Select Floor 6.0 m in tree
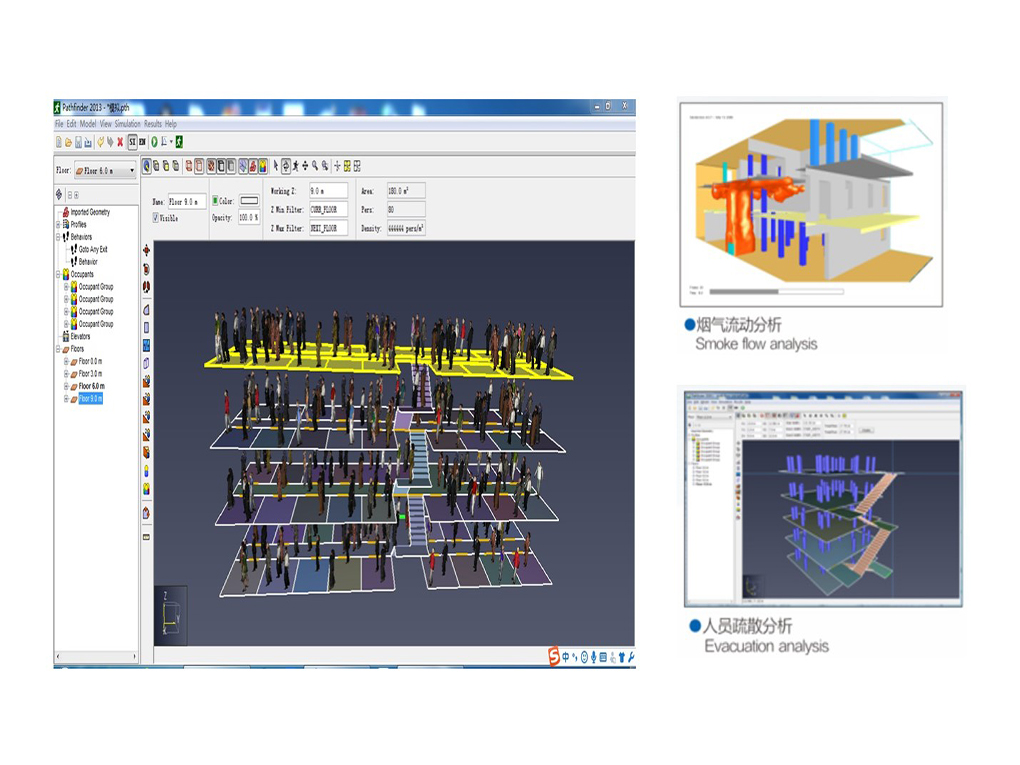The width and height of the screenshot is (1020, 765). (92, 386)
